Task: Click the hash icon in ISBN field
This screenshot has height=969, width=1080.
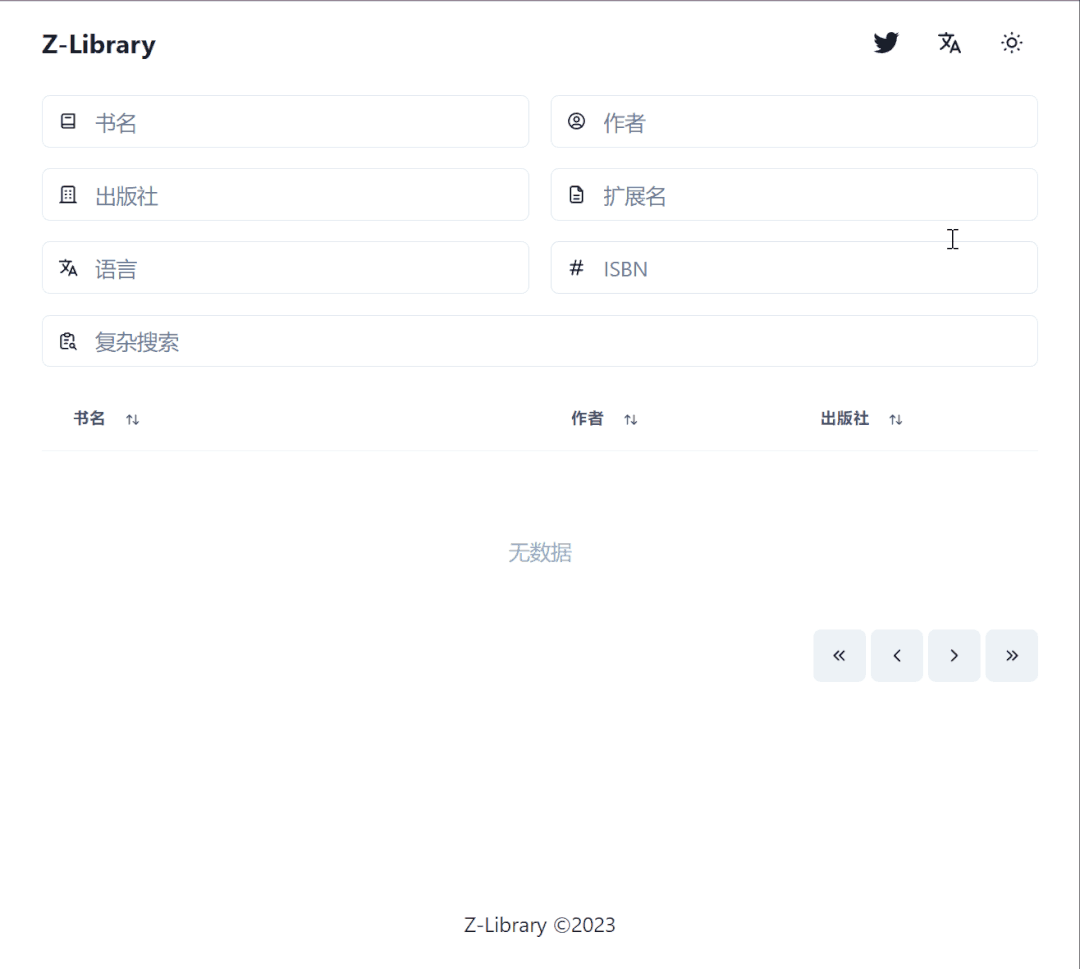Action: (x=577, y=268)
